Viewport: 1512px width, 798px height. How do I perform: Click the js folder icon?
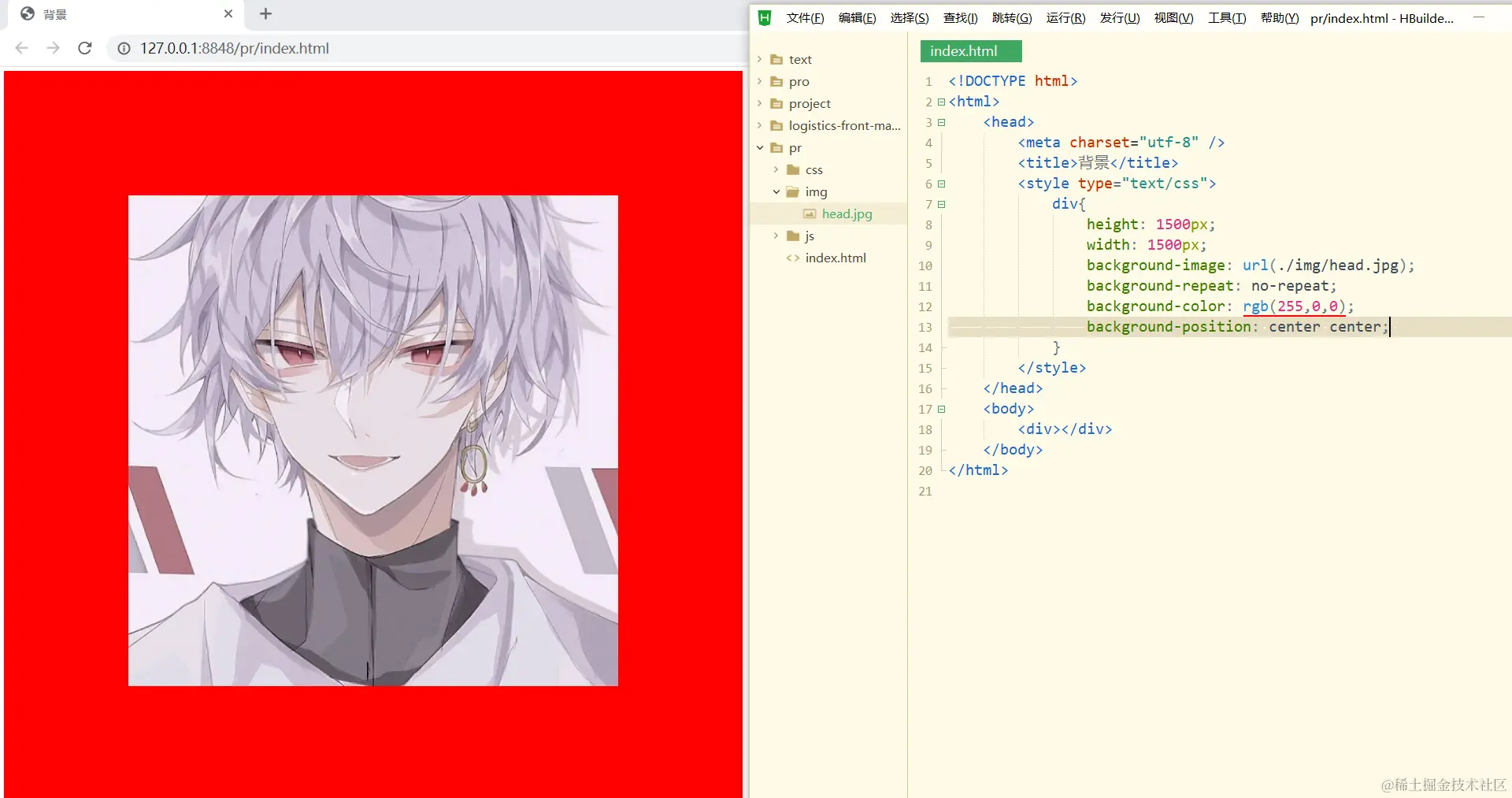coord(793,236)
